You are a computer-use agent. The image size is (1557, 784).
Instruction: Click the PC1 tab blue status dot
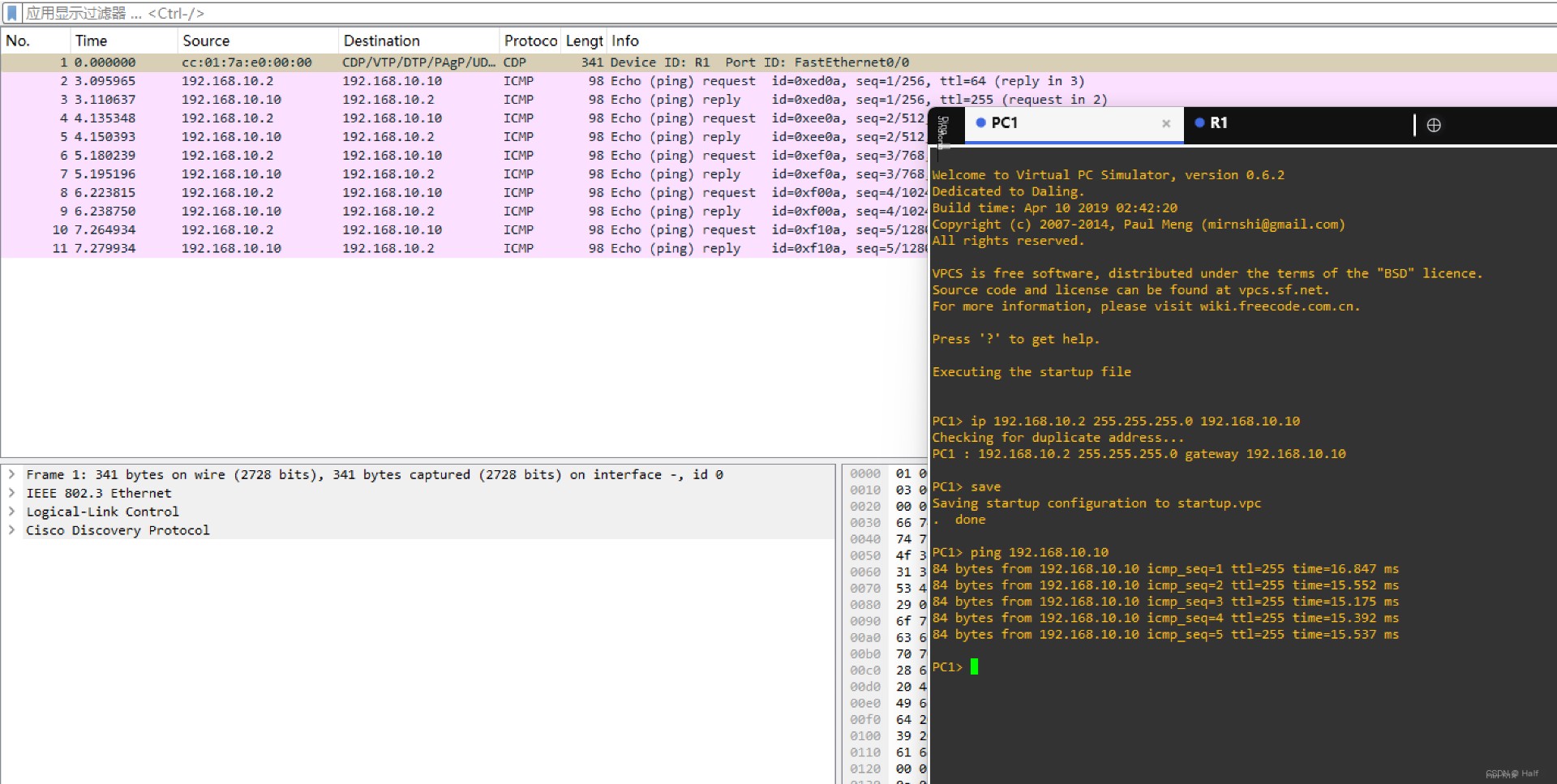[x=980, y=122]
